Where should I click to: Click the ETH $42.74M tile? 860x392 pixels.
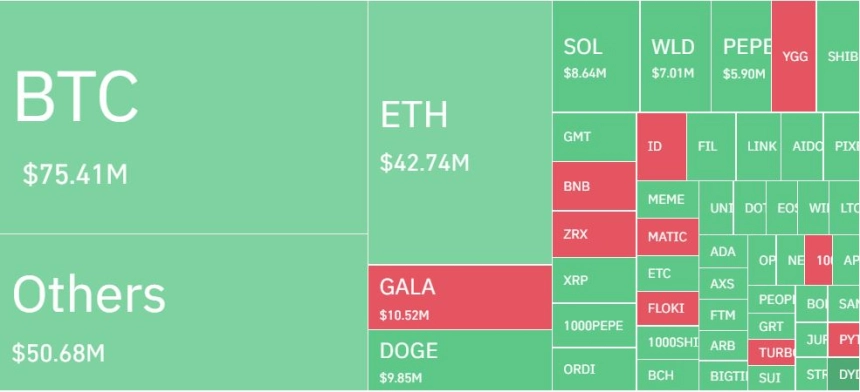click(460, 132)
